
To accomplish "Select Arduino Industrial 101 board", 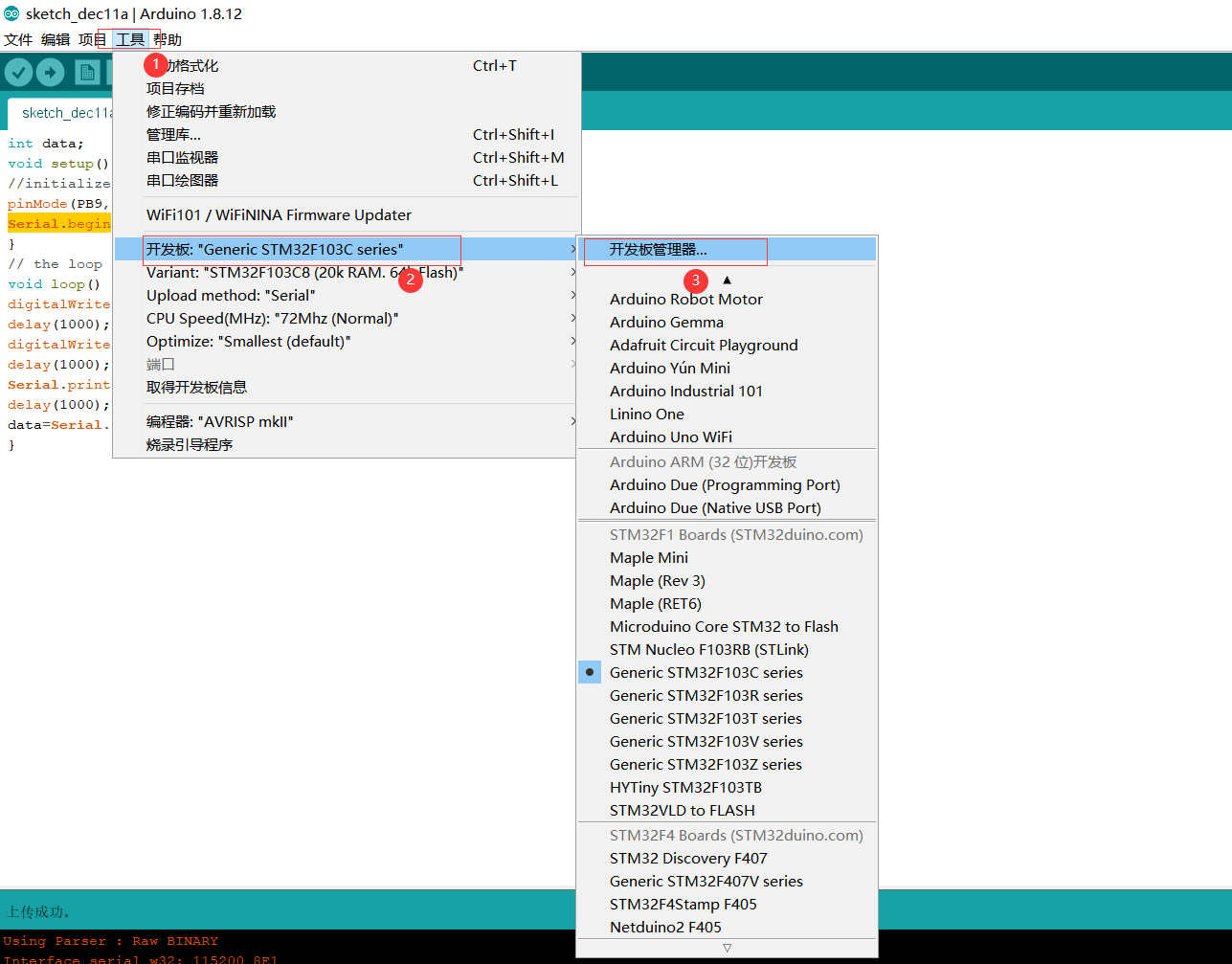I will point(728,391).
